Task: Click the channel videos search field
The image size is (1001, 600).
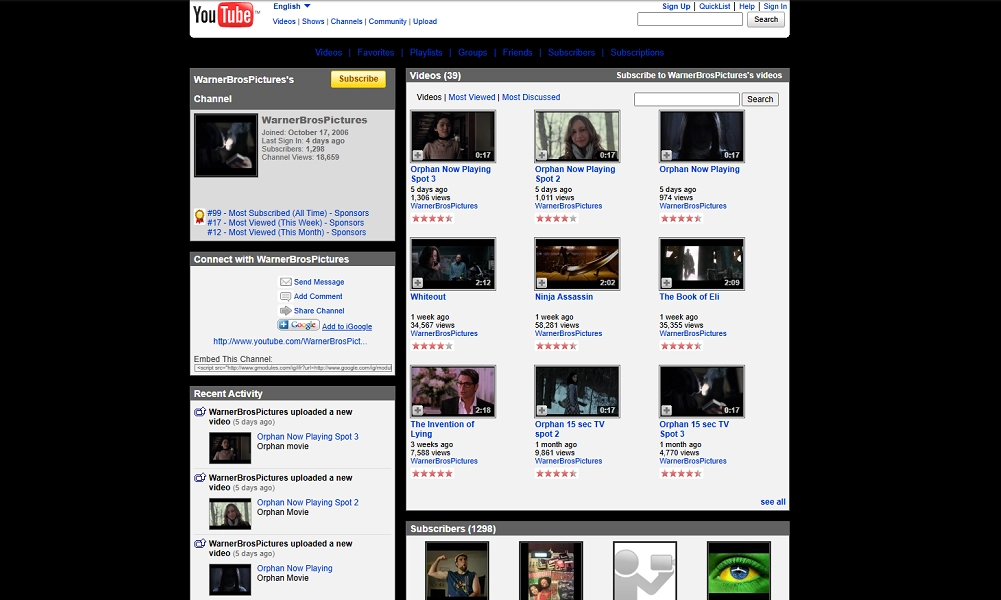Action: click(x=687, y=99)
